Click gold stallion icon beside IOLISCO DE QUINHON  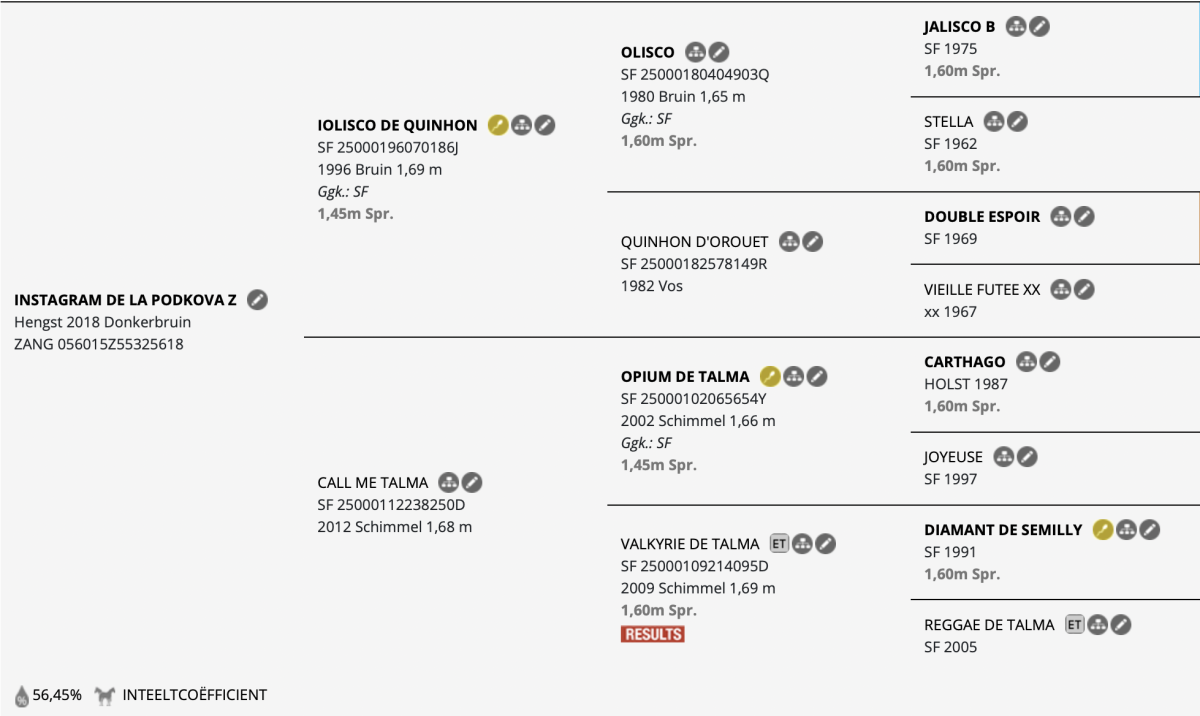(498, 125)
